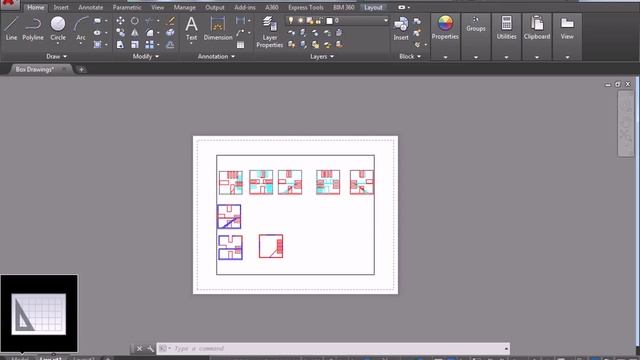Expand the Layers panel
Viewport: 640px width, 360px height.
(x=322, y=56)
